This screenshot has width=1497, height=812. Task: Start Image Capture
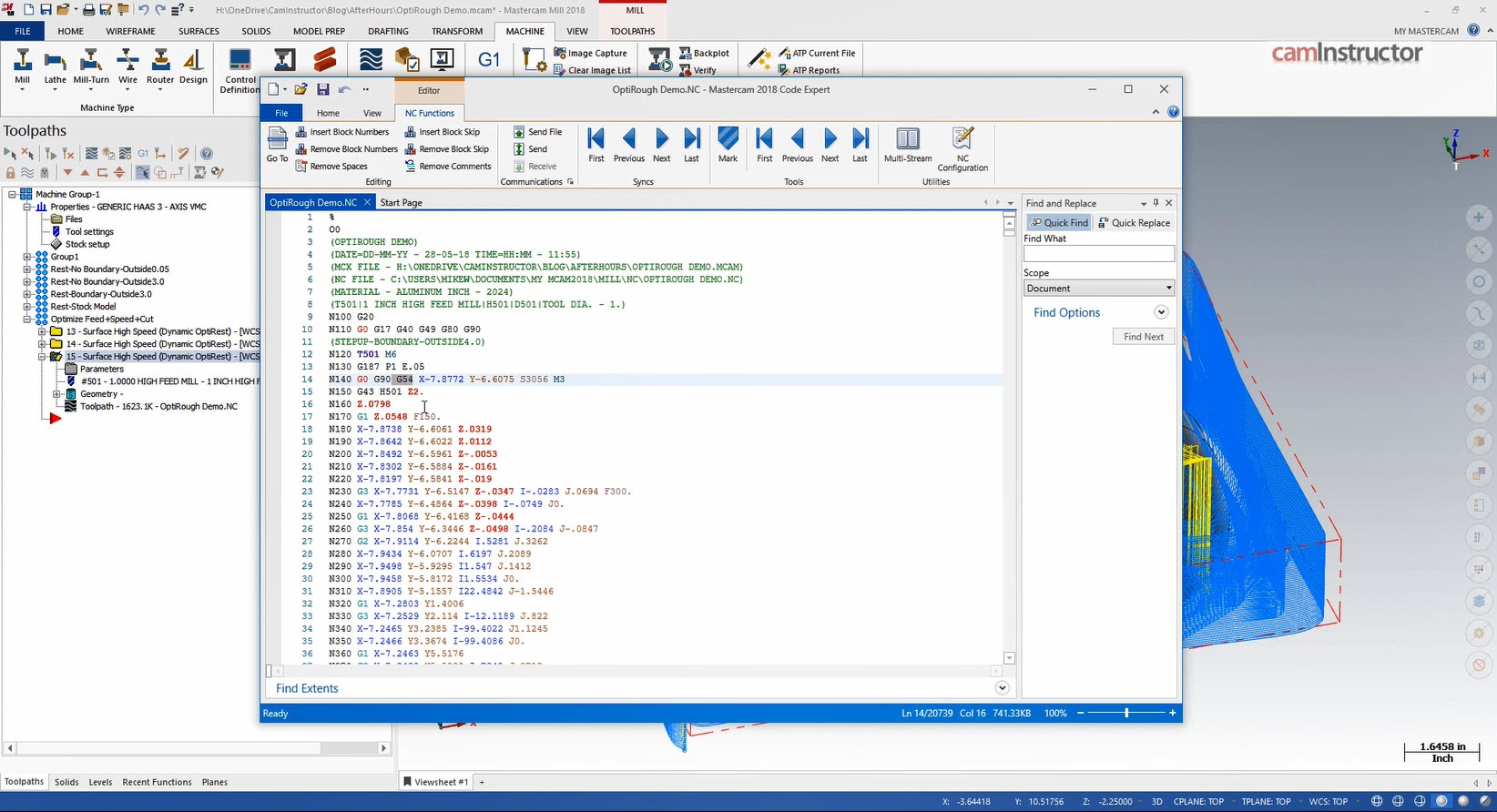click(x=591, y=53)
